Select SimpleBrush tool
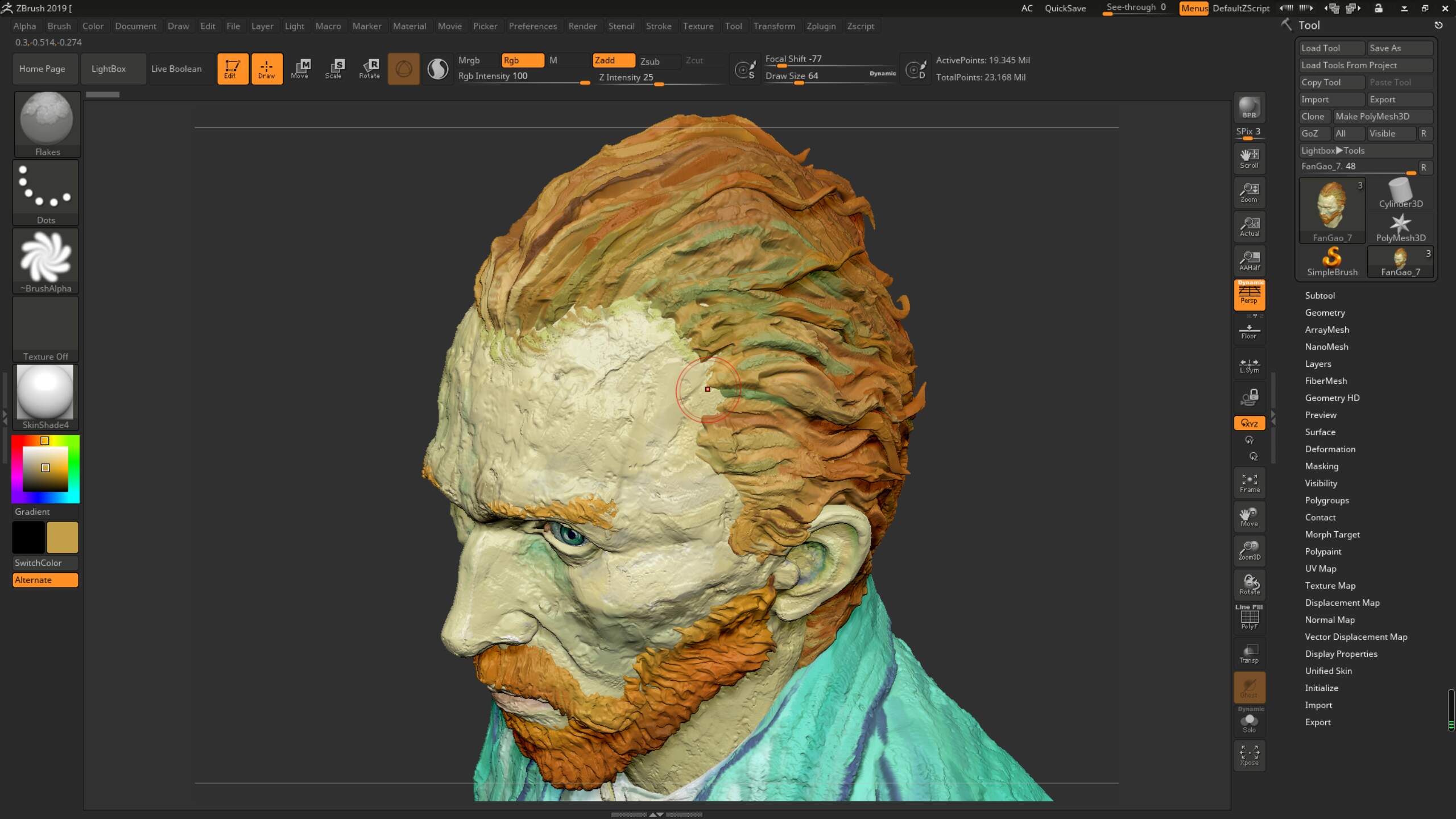This screenshot has height=819, width=1456. (x=1332, y=262)
